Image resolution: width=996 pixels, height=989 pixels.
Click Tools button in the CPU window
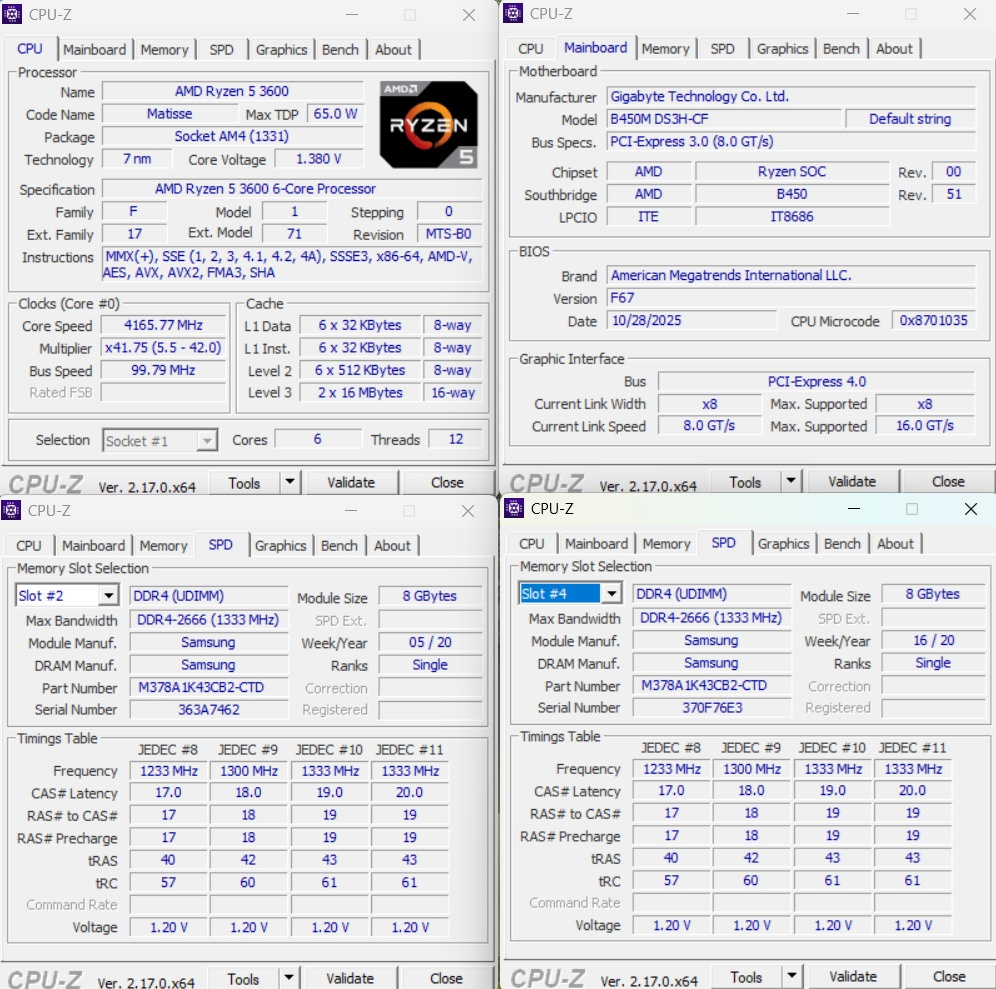[245, 483]
